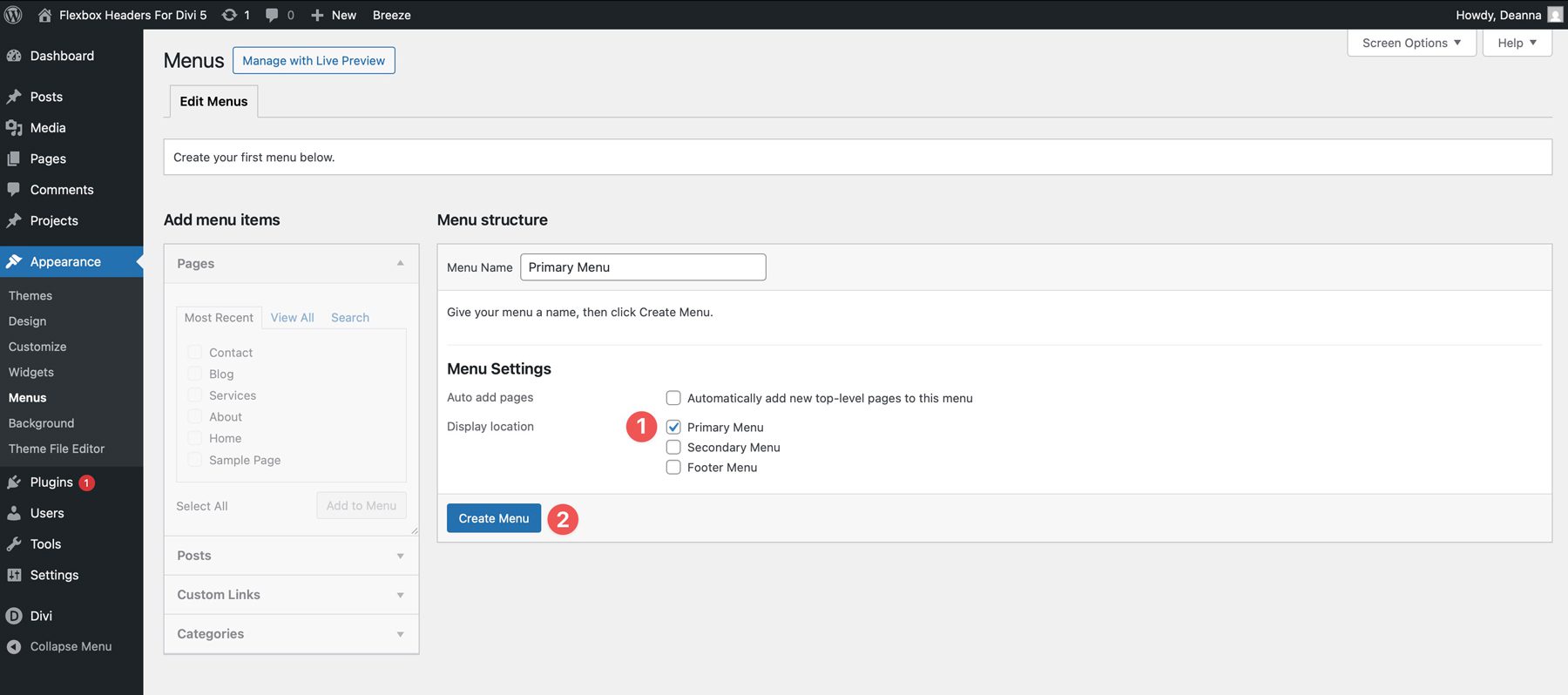1568x695 pixels.
Task: Open Tools via the wrench icon
Action: [14, 544]
